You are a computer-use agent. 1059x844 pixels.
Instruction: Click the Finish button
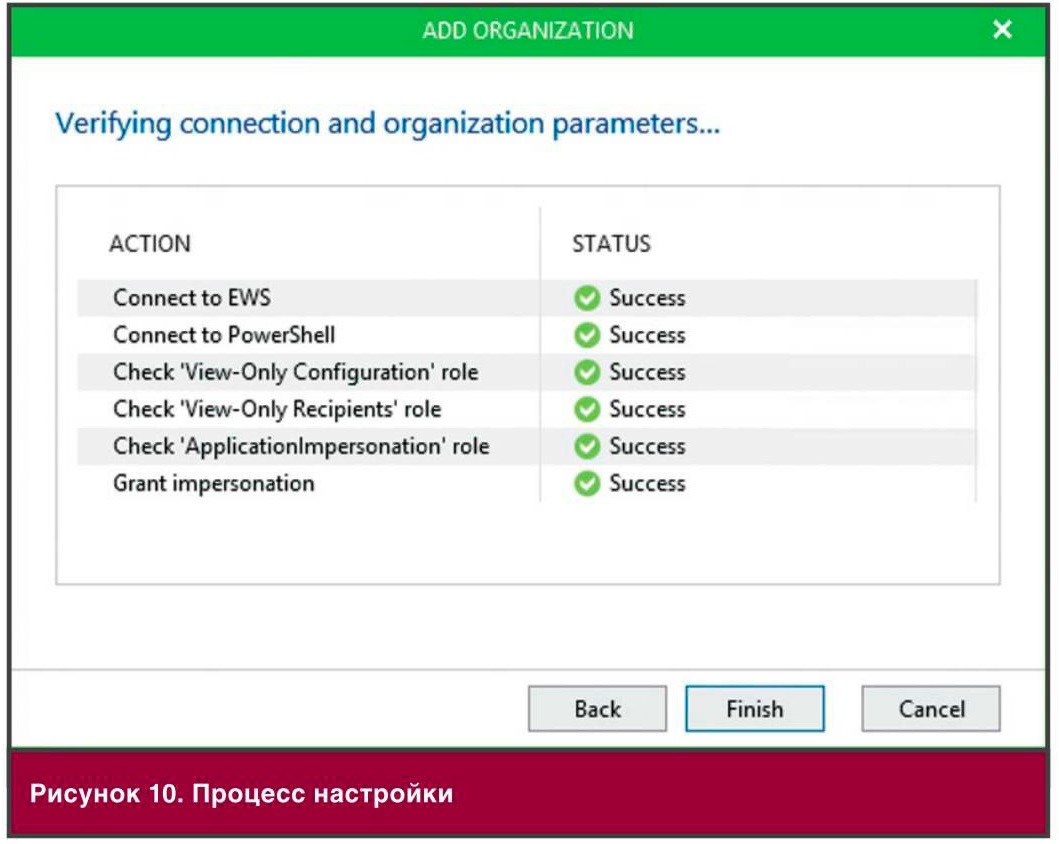click(x=754, y=708)
